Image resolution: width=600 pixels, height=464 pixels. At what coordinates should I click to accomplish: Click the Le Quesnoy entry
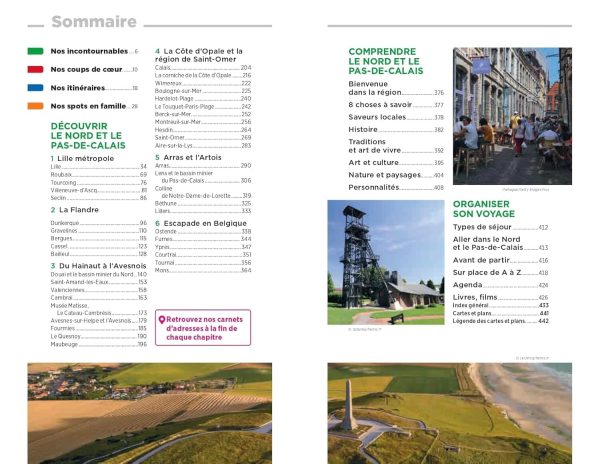coord(99,336)
